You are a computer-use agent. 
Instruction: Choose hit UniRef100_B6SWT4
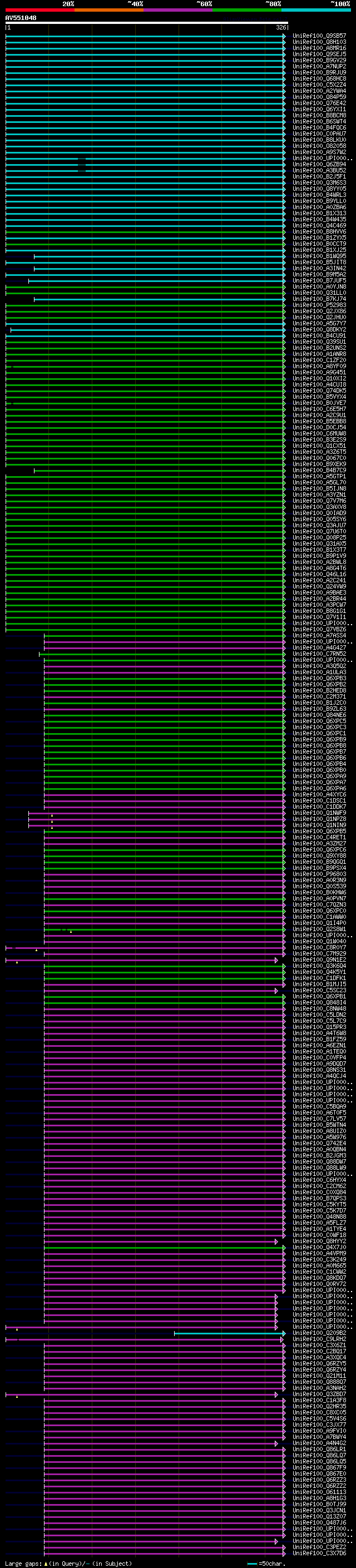tap(319, 121)
